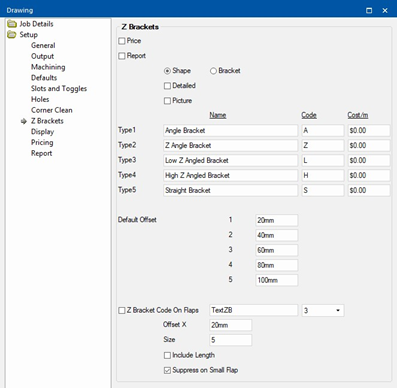Screen dimensions: 397x388
Task: Open Output settings in the tree
Action: click(42, 56)
